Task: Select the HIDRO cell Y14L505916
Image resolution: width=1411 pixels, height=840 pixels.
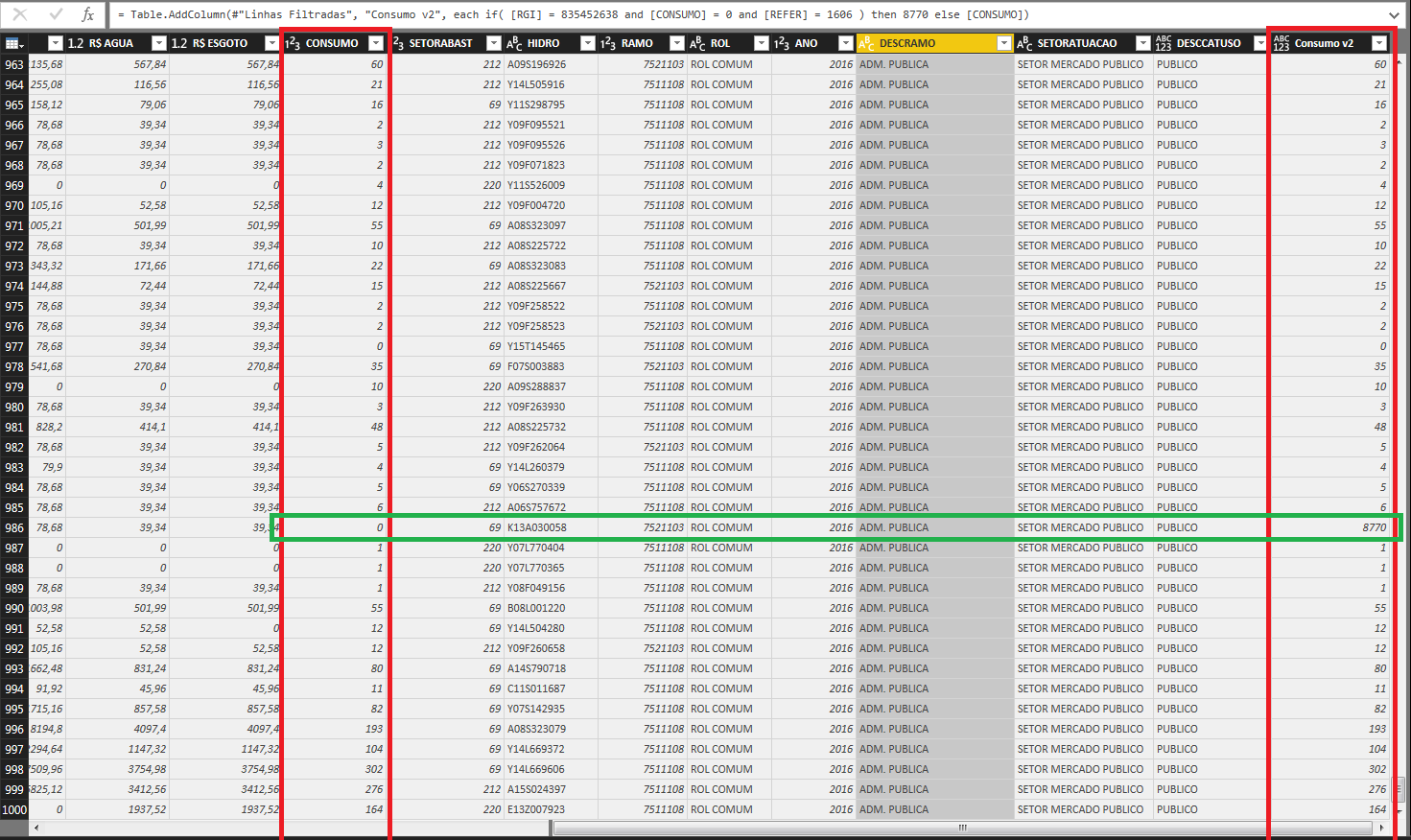Action: point(552,84)
